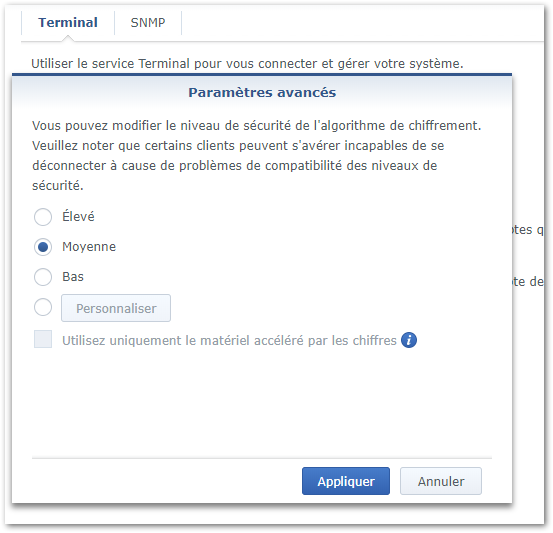This screenshot has height=533, width=553.
Task: Click the separator line above Appliquer
Action: tap(262, 459)
